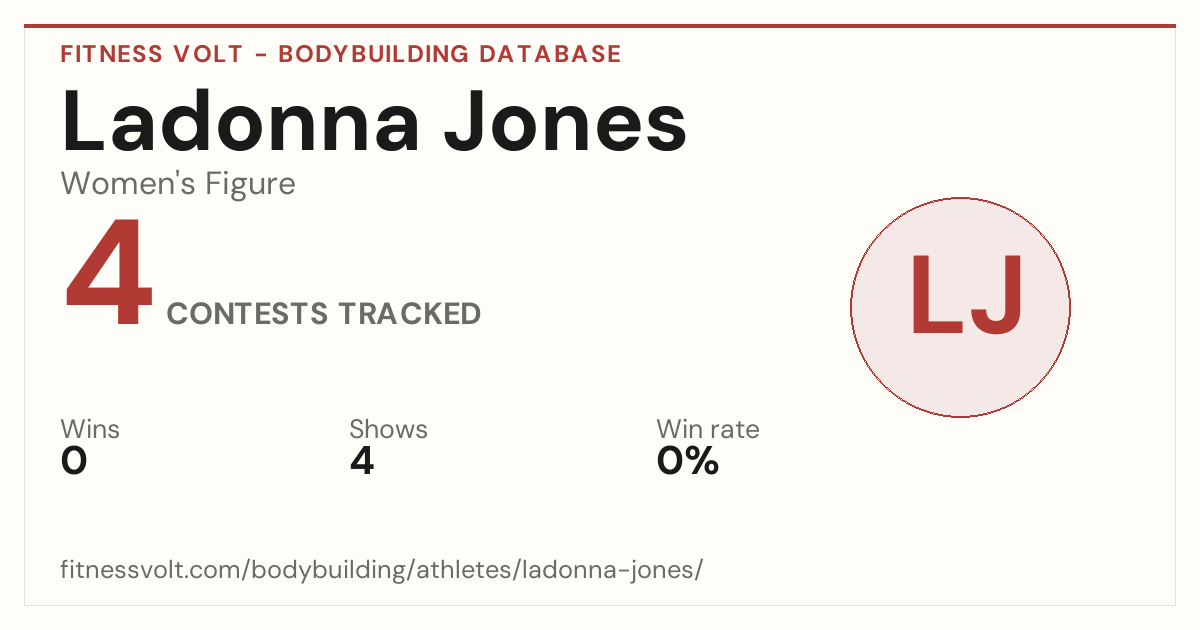This screenshot has height=630, width=1200.
Task: Select the Shows stat label
Action: coord(388,430)
